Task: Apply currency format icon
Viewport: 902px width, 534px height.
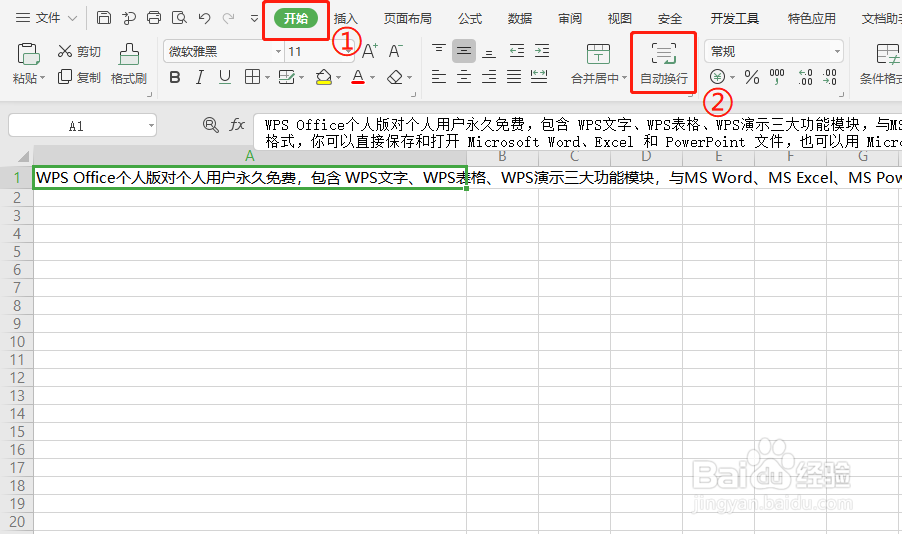Action: [717, 77]
